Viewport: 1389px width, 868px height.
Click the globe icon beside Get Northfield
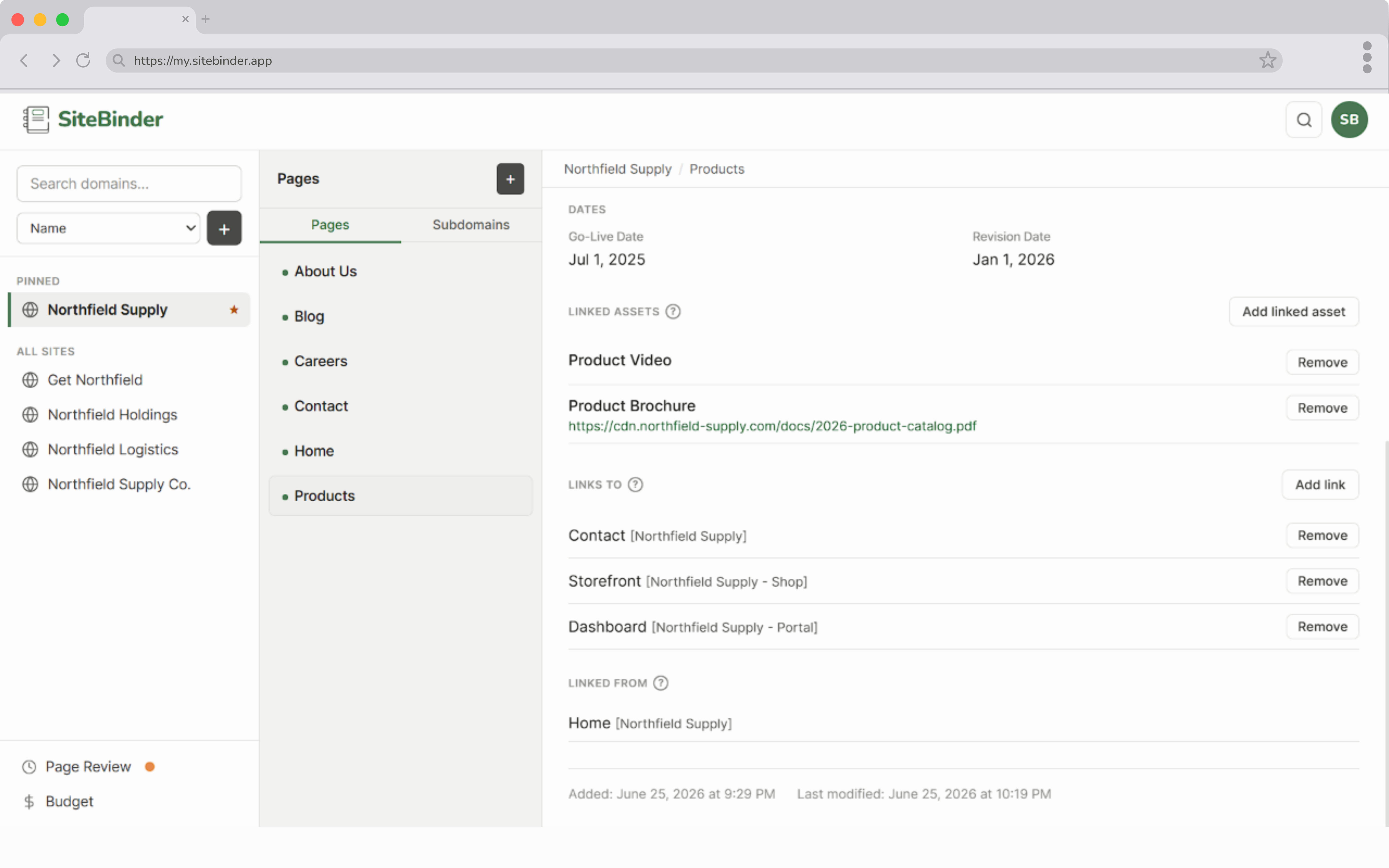coord(30,380)
